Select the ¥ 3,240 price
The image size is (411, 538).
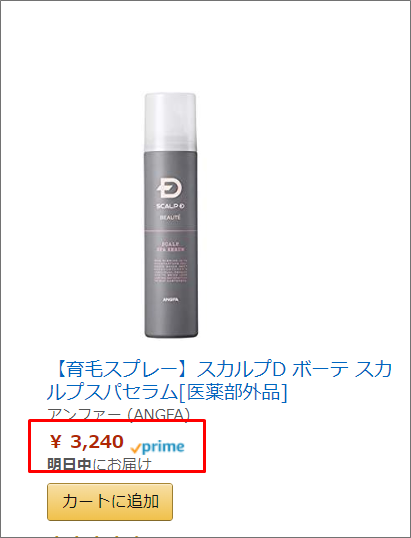(86, 442)
